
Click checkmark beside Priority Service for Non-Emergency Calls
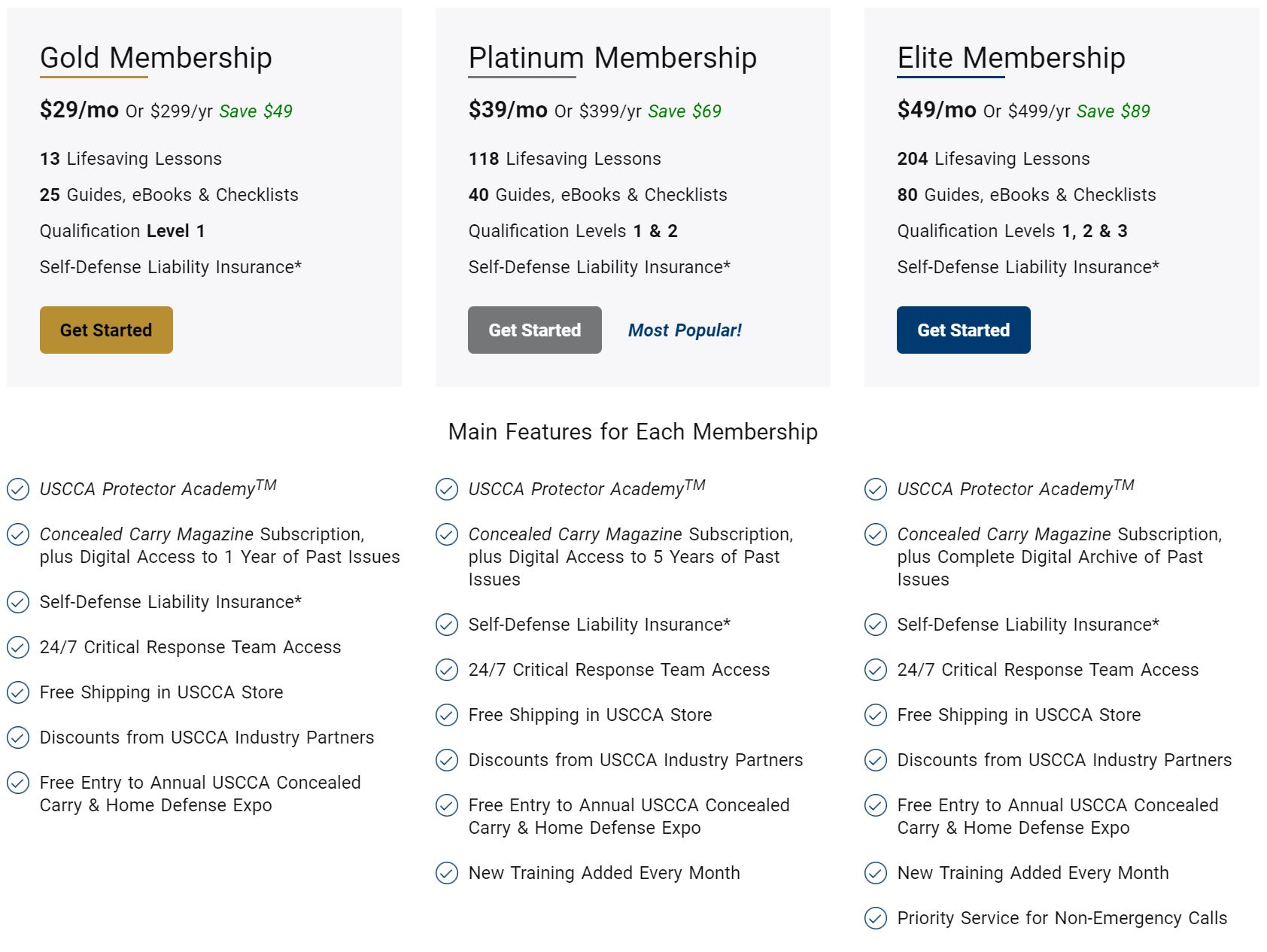[x=876, y=918]
